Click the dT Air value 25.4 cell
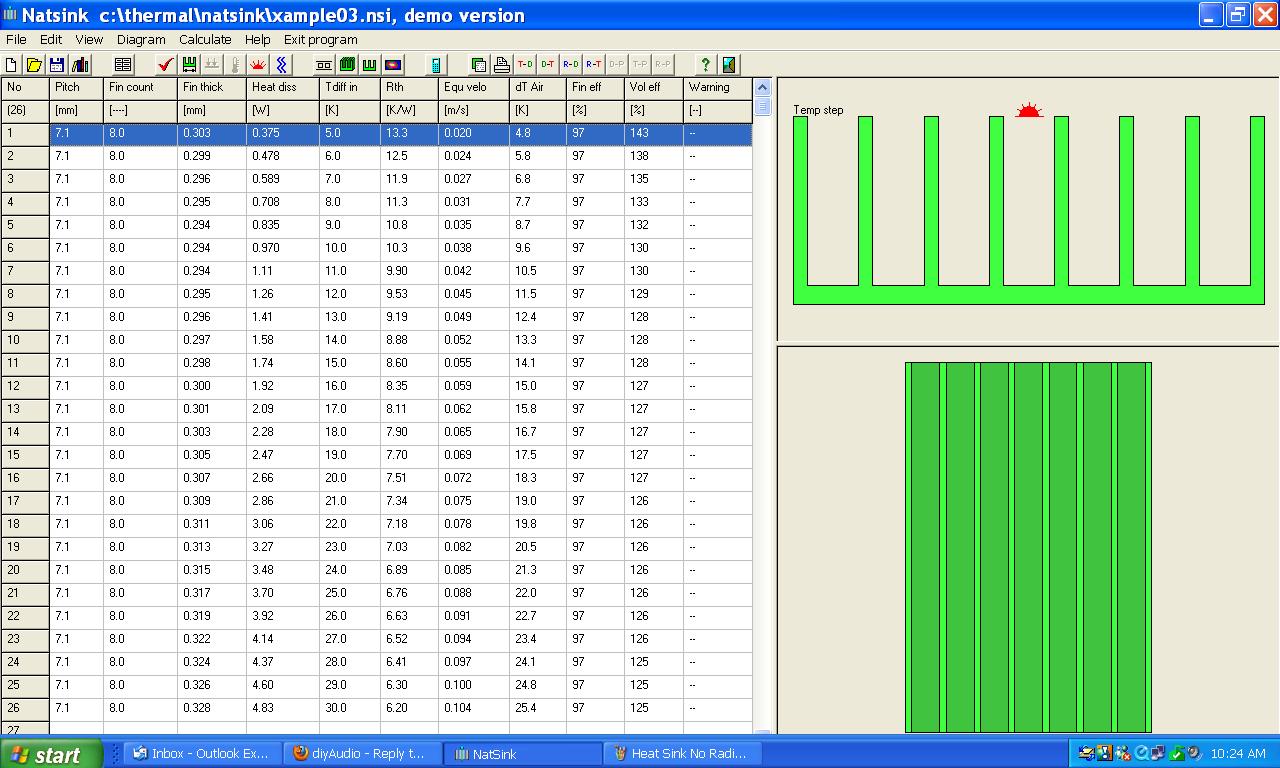The height and width of the screenshot is (768, 1280). click(538, 708)
